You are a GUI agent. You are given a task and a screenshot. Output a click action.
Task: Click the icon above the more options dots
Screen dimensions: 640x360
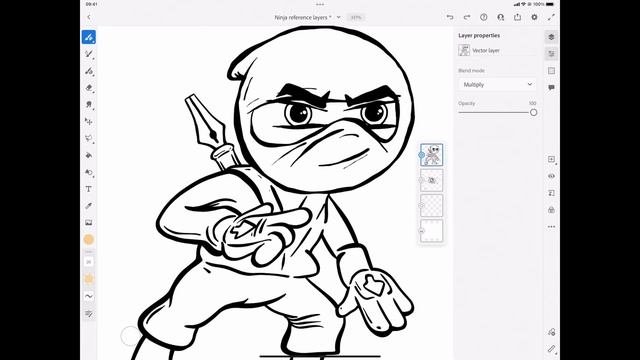[551, 210]
